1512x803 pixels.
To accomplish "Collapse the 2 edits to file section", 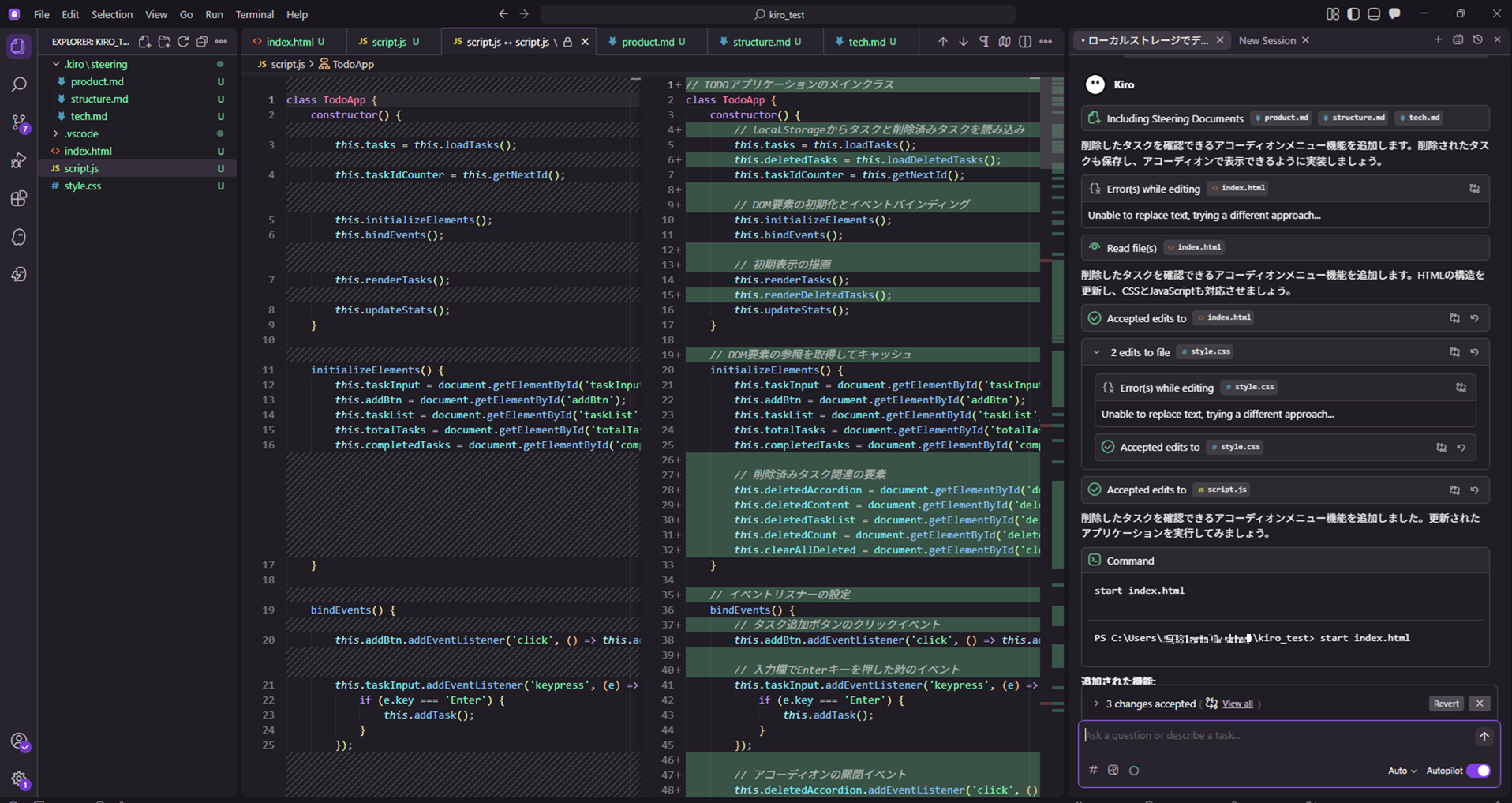I will (1096, 352).
